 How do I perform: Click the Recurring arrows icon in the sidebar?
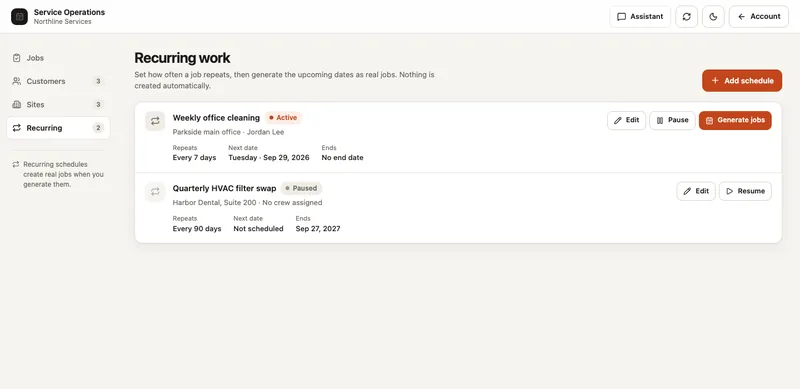point(17,128)
